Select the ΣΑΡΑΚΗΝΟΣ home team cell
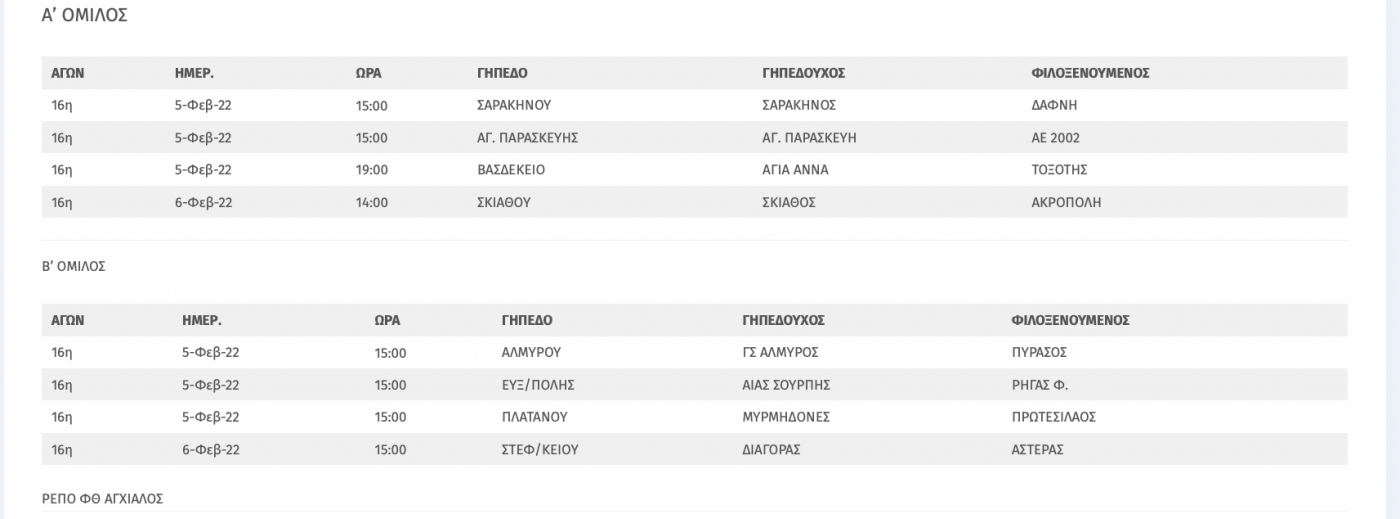Screen dimensions: 1400x519 (799, 105)
